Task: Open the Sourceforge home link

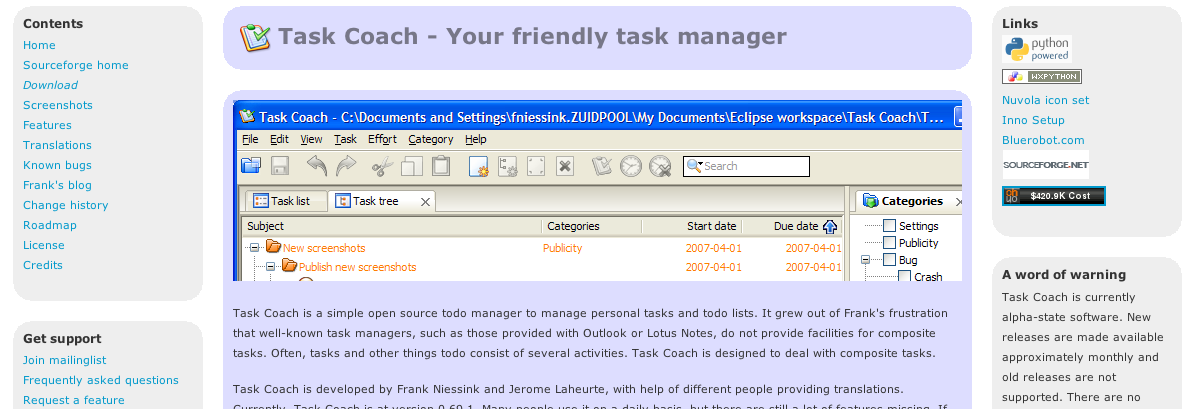Action: [75, 65]
